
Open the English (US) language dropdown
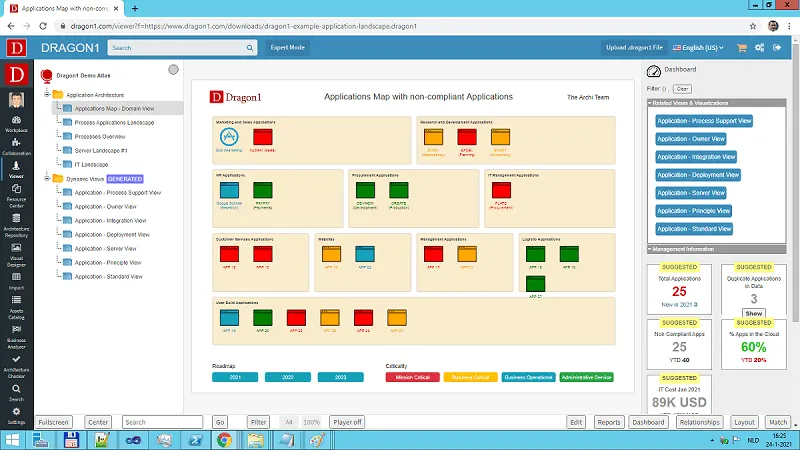(698, 47)
